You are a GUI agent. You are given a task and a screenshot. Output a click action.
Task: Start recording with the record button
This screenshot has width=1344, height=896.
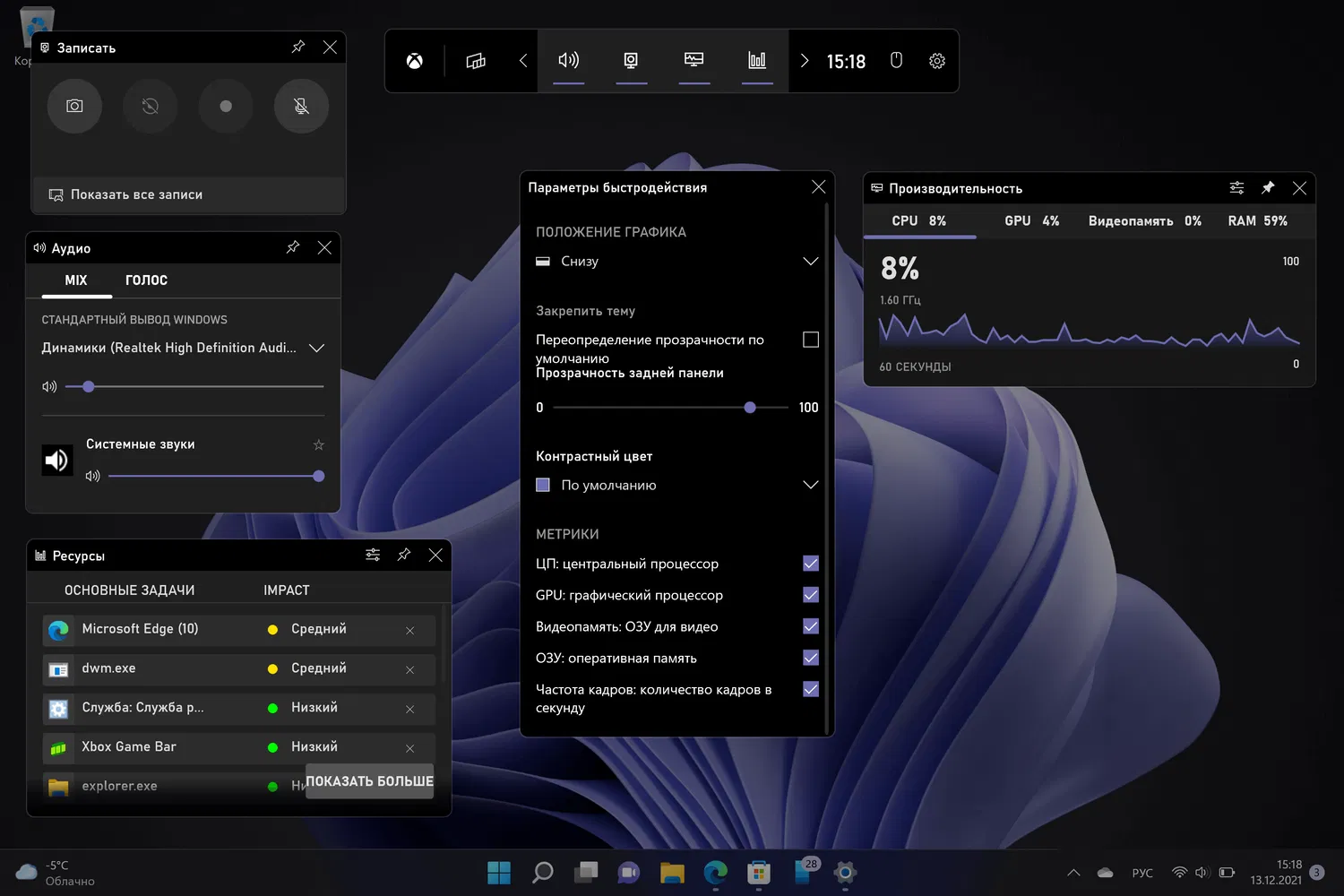(226, 107)
